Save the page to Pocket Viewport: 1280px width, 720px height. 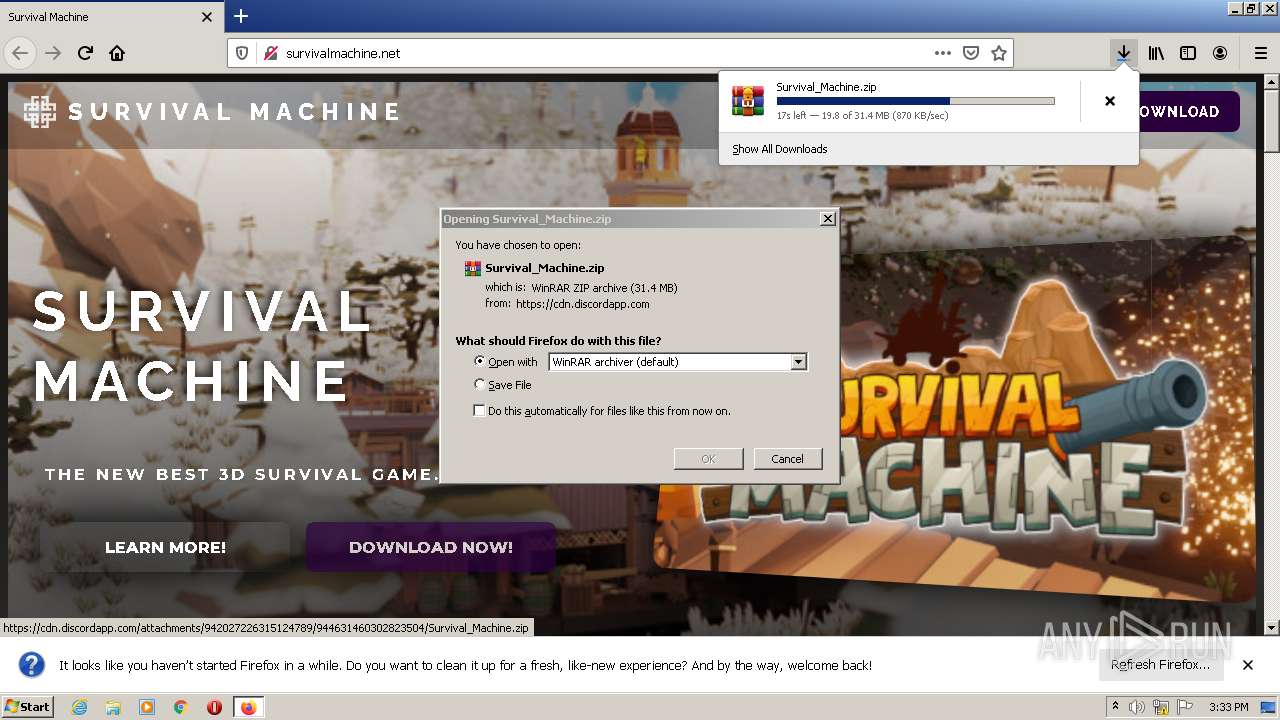point(971,53)
